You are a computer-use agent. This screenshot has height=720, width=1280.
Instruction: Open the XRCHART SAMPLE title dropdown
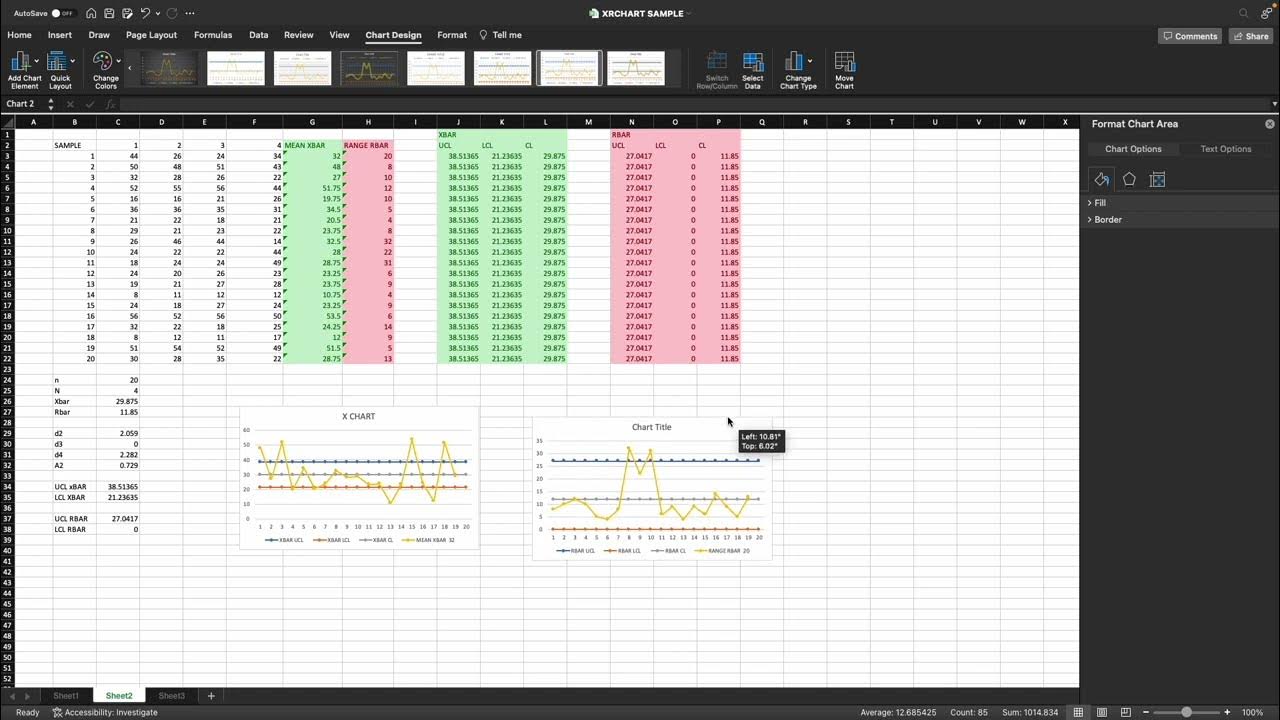(690, 14)
